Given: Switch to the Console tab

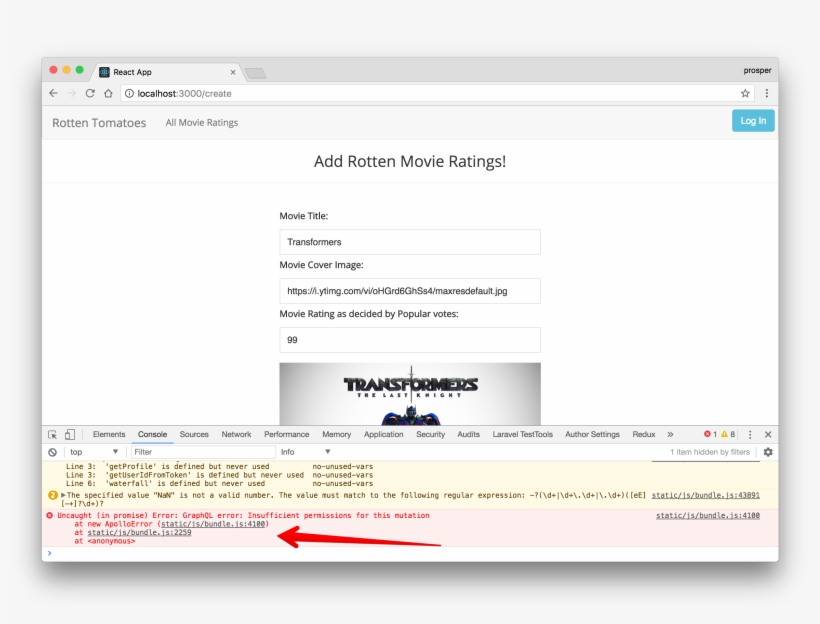Looking at the screenshot, I should tap(152, 434).
